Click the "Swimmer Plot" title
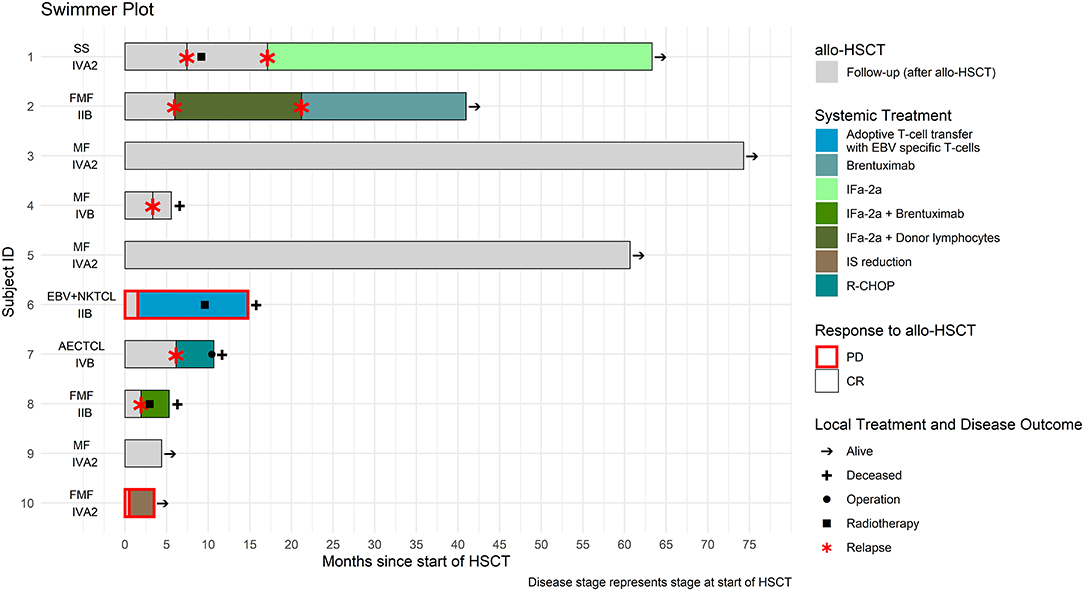Screen dimensions: 1084x591 (x=97, y=10)
